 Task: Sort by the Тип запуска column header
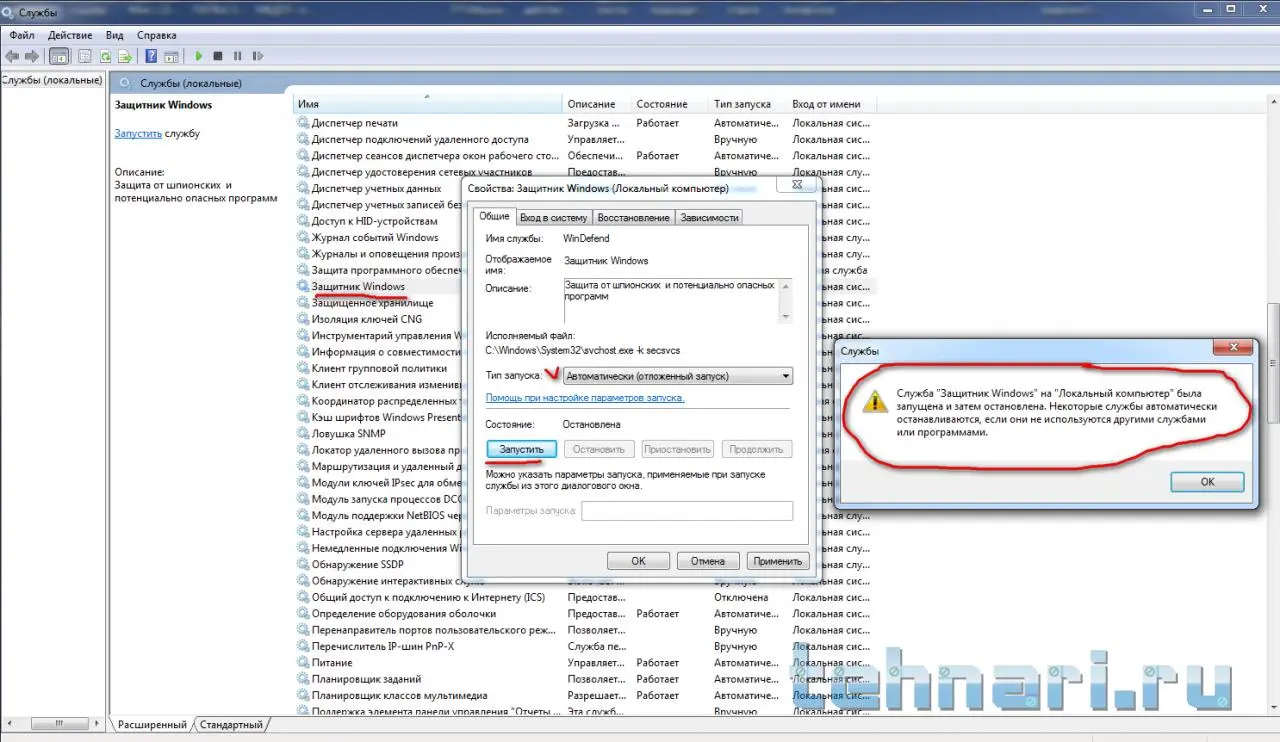[748, 104]
